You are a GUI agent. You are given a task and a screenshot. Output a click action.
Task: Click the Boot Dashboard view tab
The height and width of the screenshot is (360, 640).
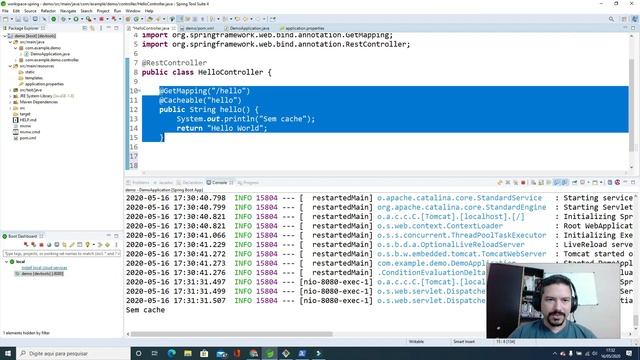[x=22, y=236]
